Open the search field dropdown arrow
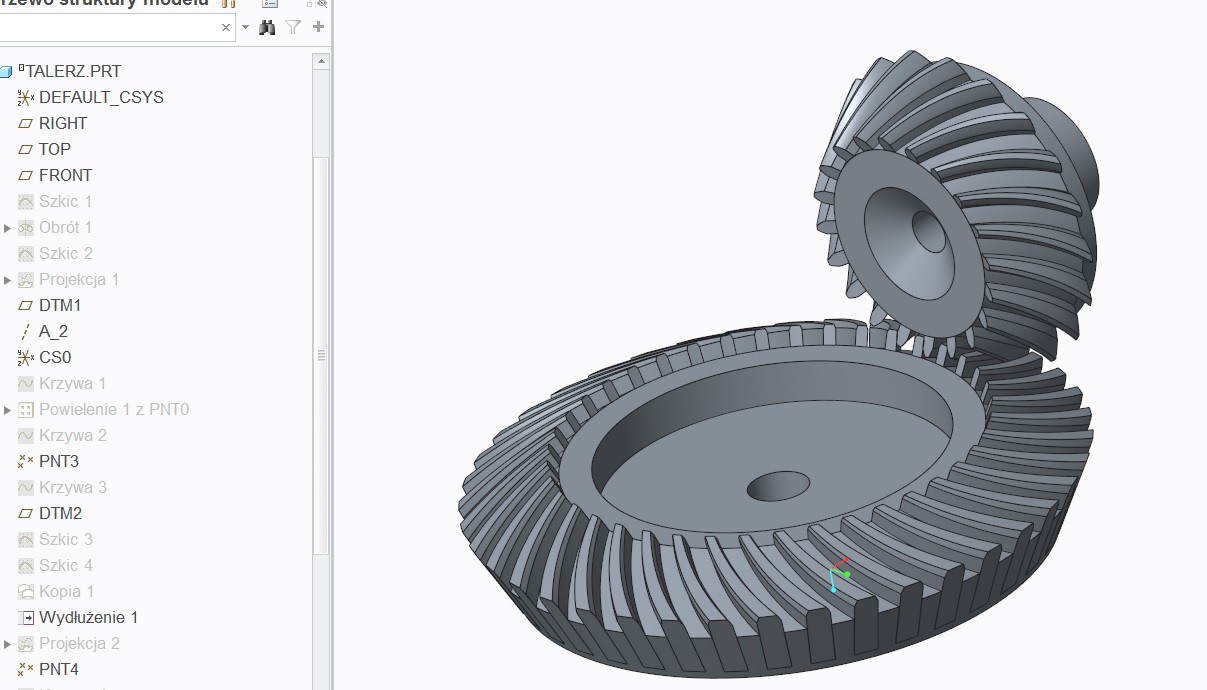Image resolution: width=1207 pixels, height=690 pixels. tap(246, 28)
